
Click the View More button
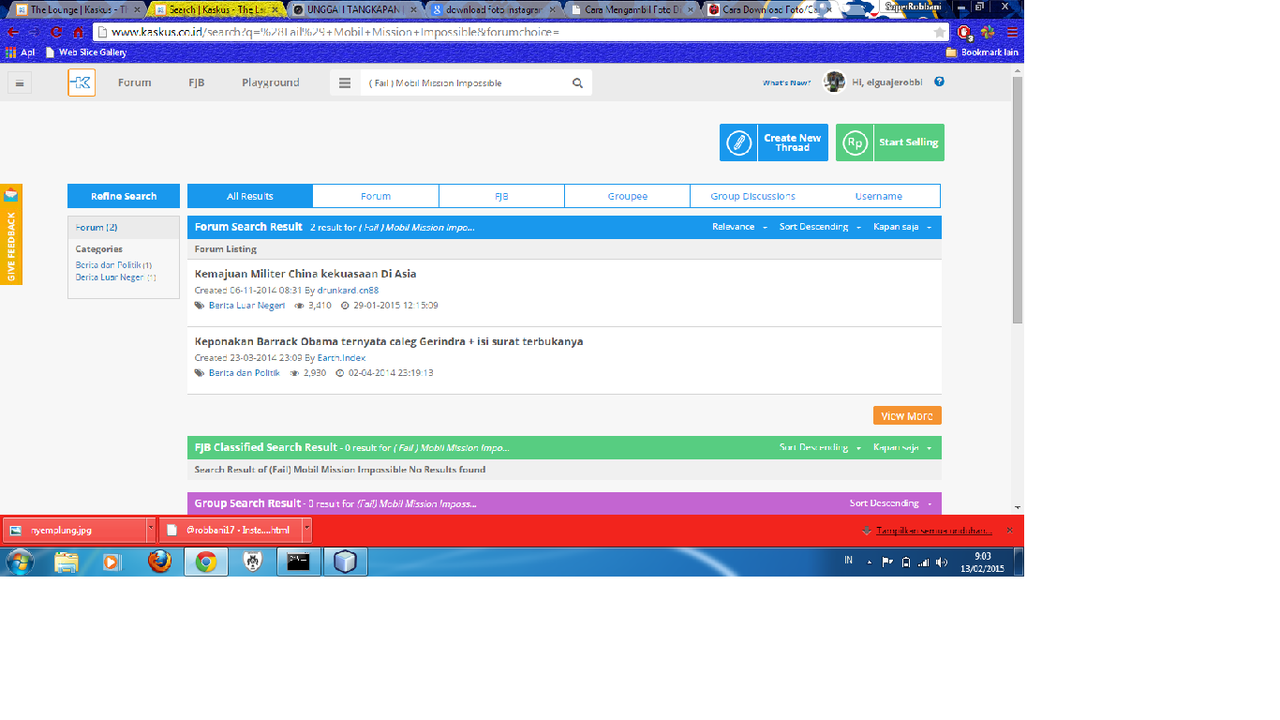pyautogui.click(x=907, y=416)
